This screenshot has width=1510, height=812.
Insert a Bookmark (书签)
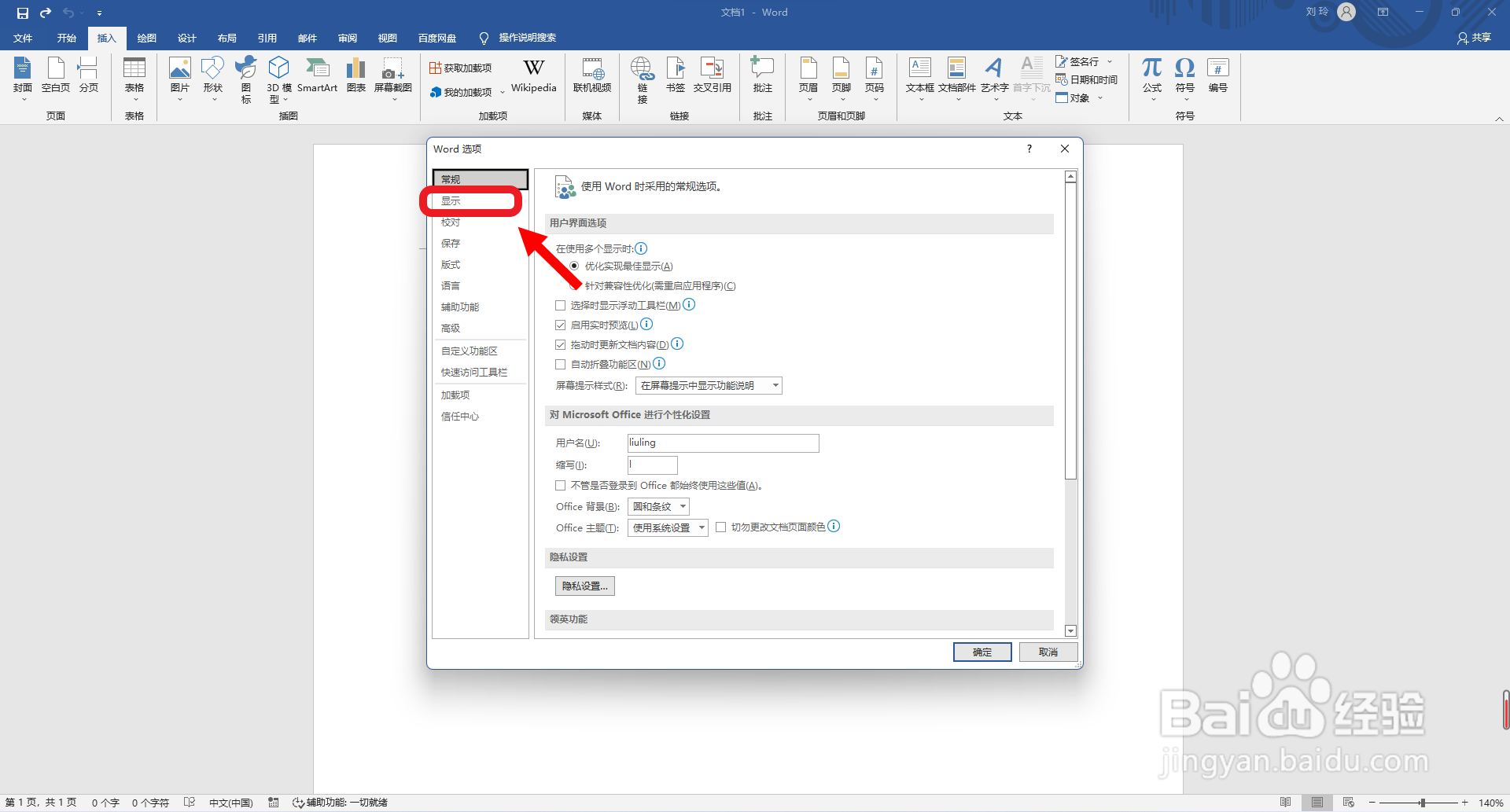pos(676,75)
